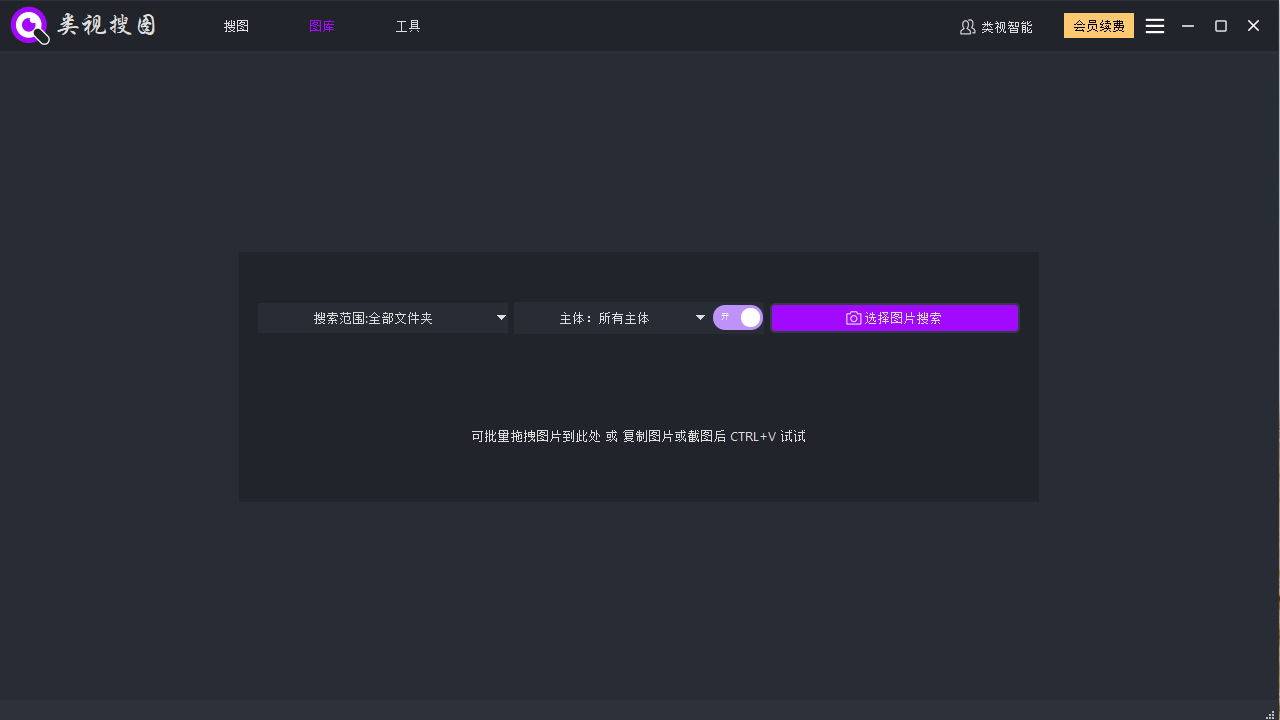Click the 类视搜图 magnifier logo icon

coord(27,25)
